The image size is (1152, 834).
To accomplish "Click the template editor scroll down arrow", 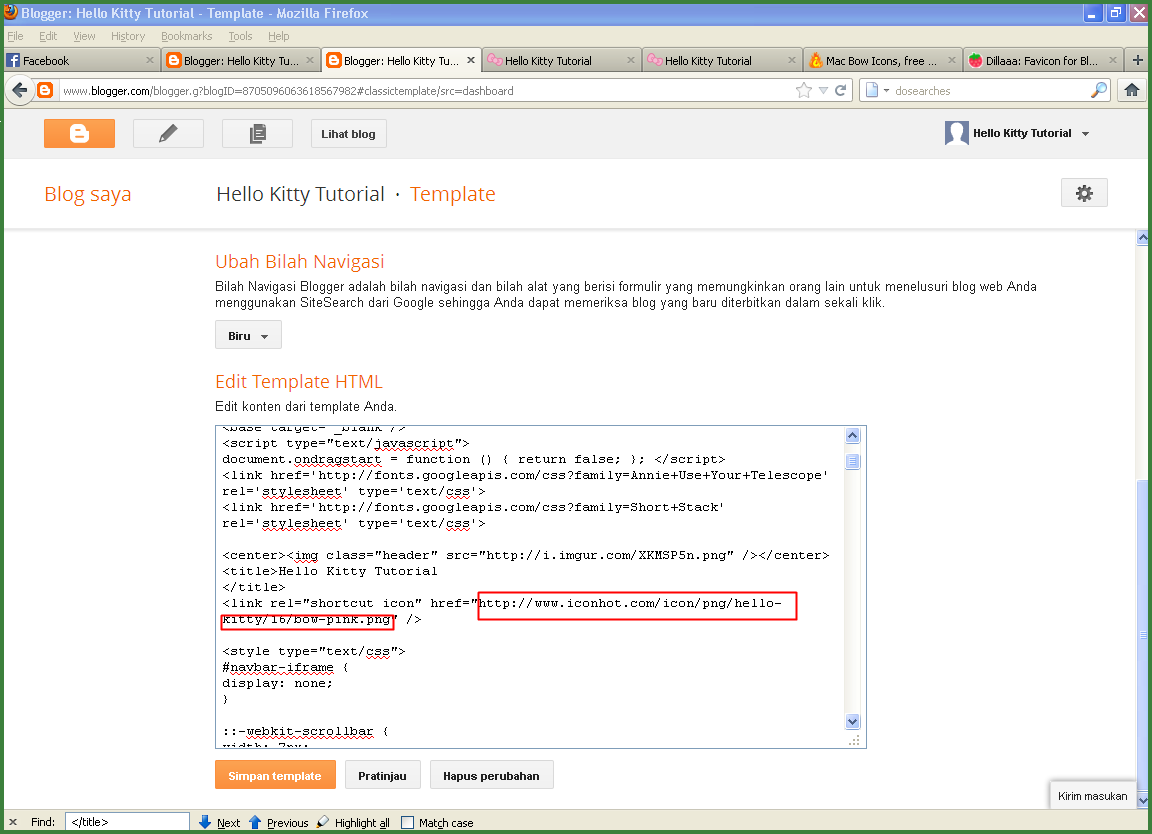I will 852,722.
